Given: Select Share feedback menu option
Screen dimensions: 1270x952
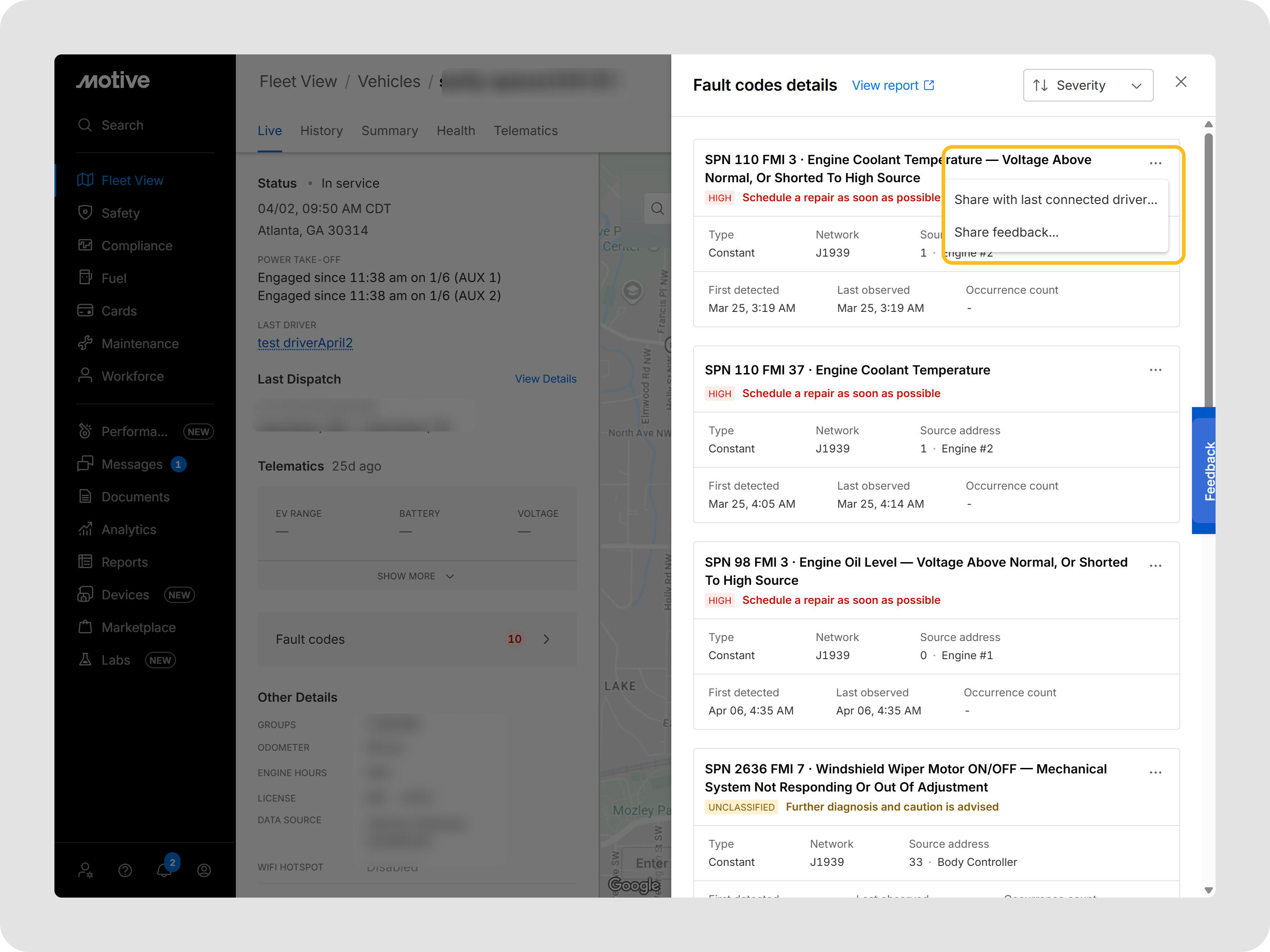Looking at the screenshot, I should 1056,233.
